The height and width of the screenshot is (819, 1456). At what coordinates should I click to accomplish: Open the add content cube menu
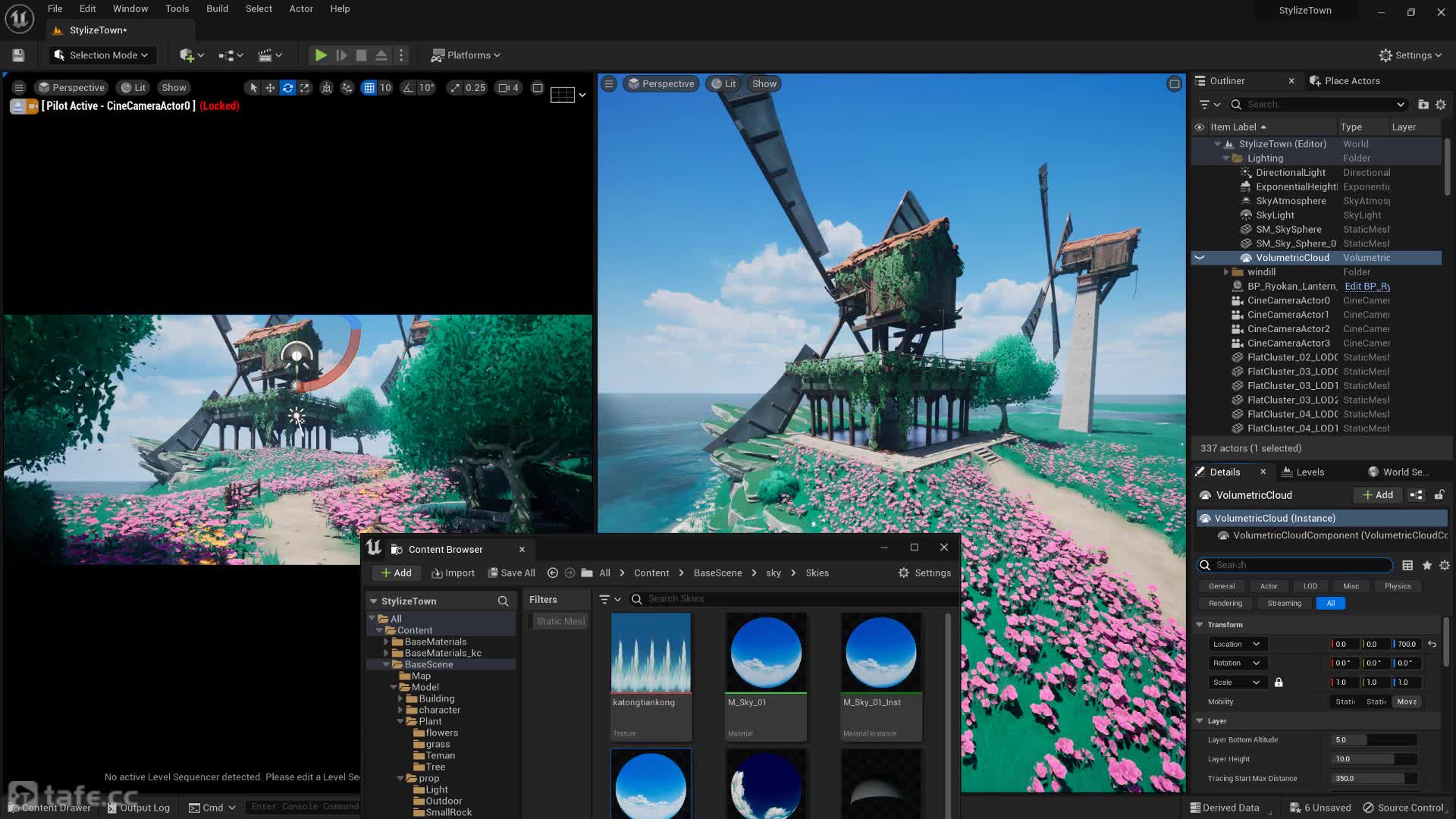coord(191,55)
